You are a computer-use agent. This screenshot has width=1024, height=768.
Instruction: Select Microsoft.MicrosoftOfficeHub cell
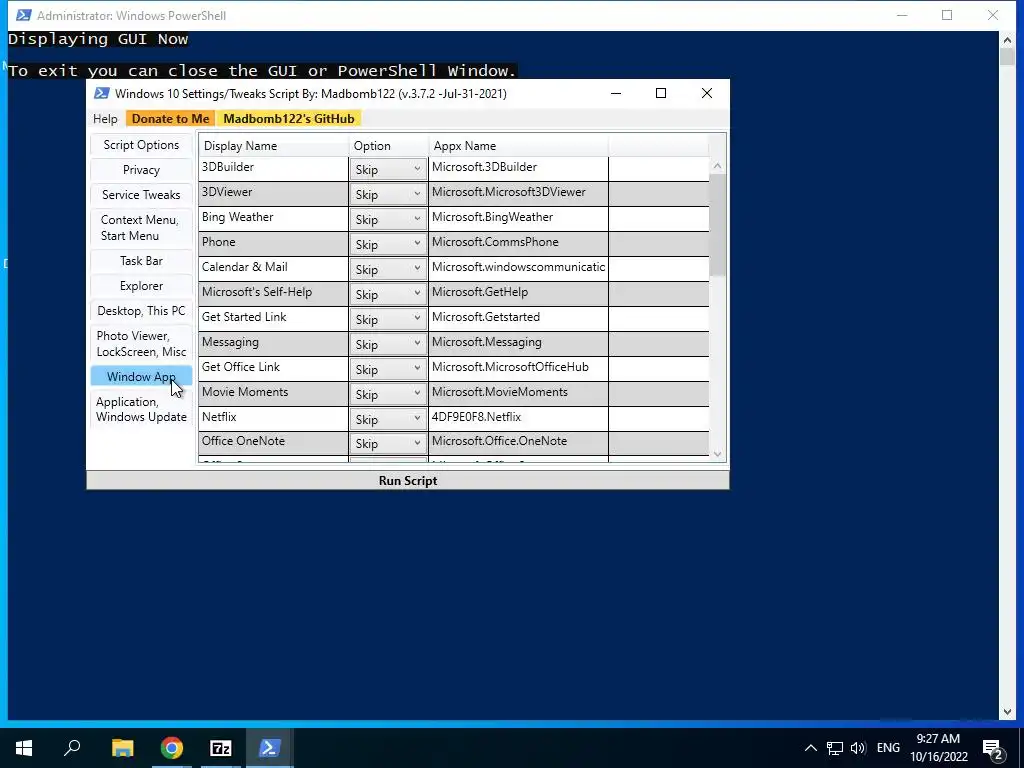tap(518, 368)
